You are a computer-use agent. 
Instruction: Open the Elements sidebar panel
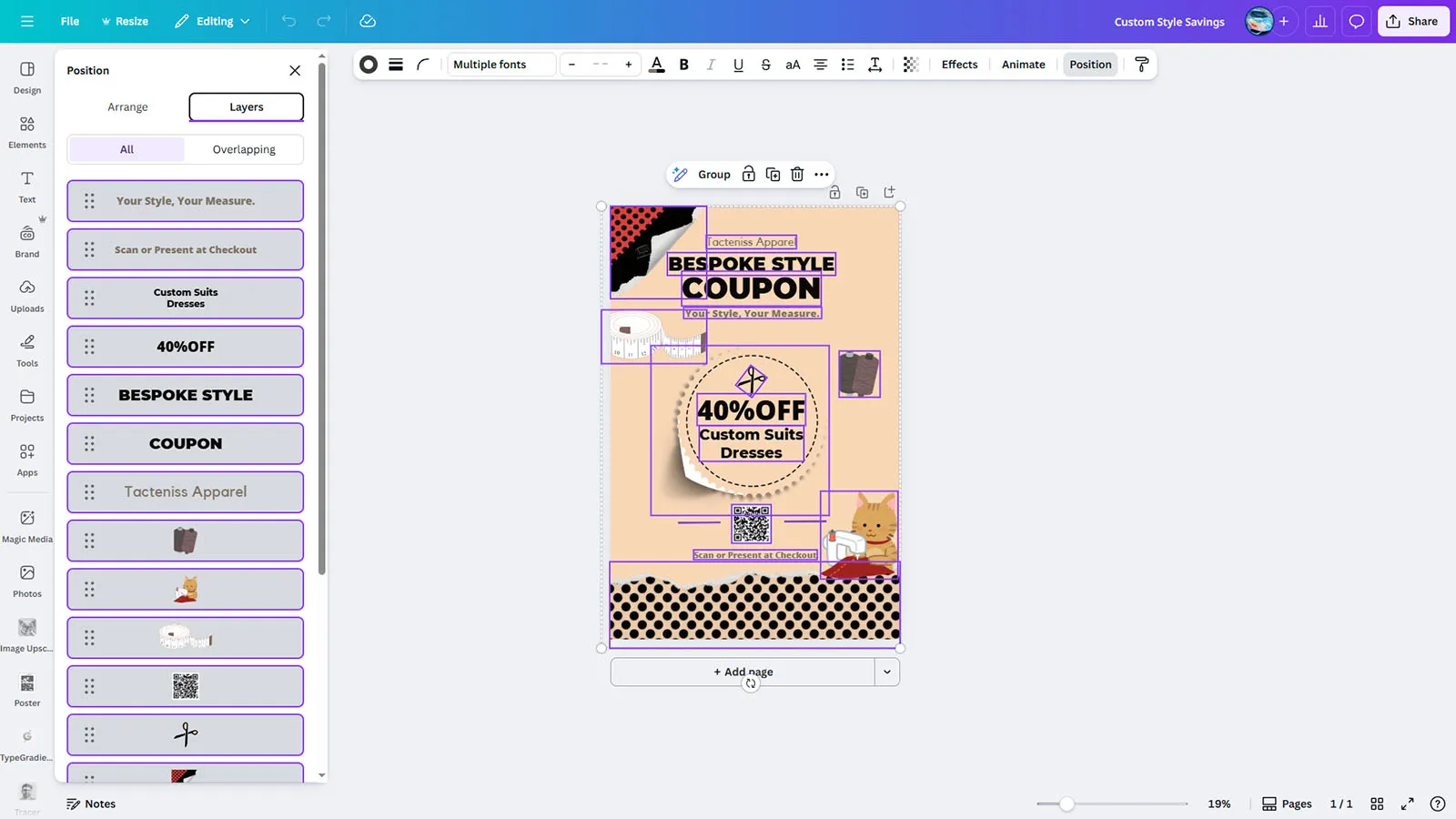pos(27,132)
